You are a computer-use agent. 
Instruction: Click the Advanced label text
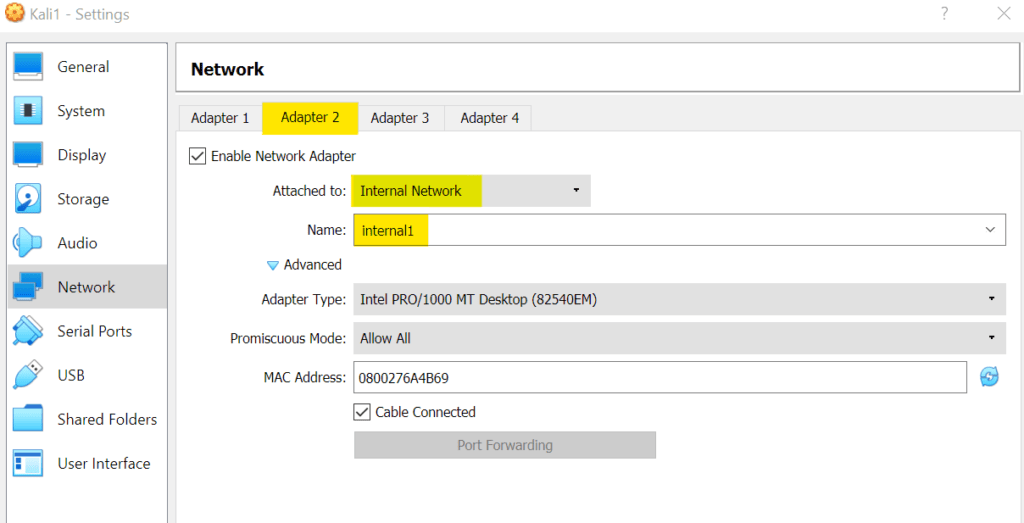tap(313, 264)
